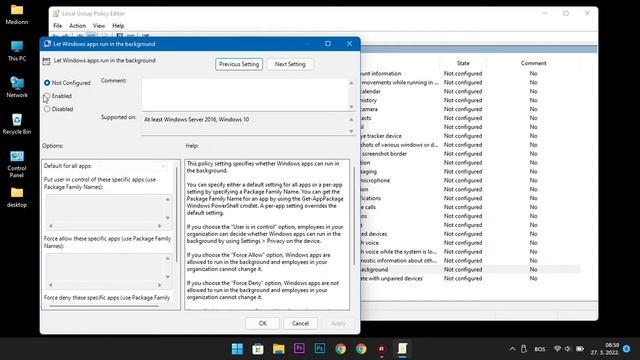Launch Photoshop from taskbar
The image size is (640, 360).
tap(320, 349)
